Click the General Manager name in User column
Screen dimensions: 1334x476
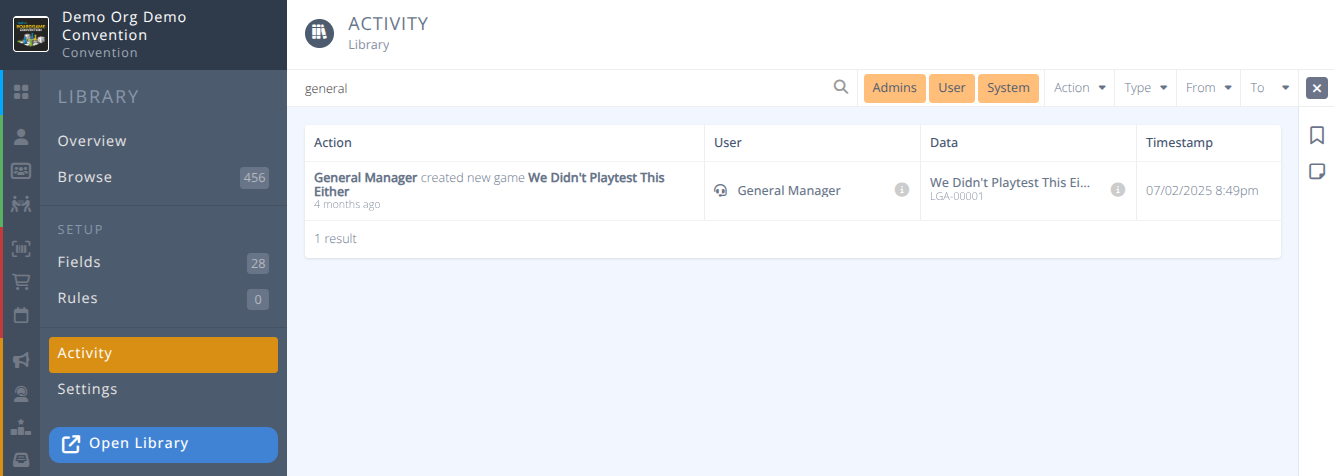point(789,190)
